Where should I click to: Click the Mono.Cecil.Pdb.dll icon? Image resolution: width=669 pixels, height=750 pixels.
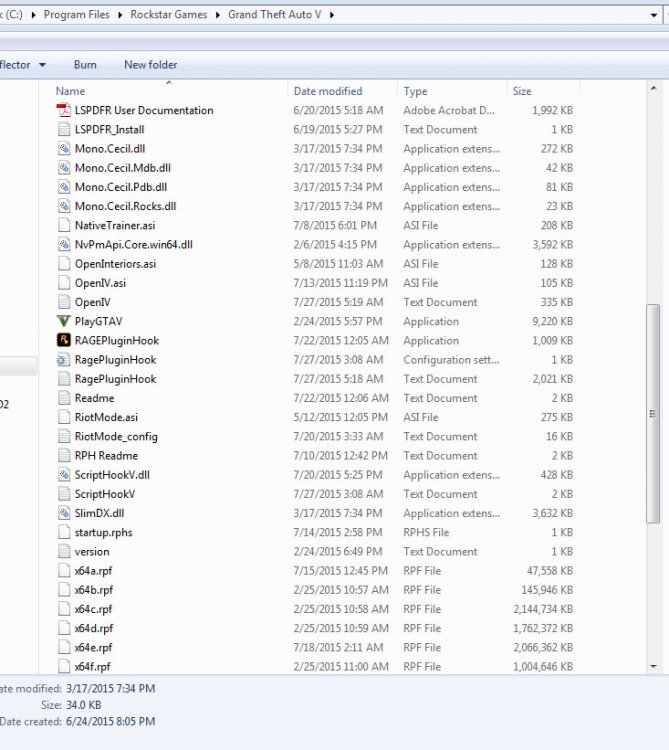click(64, 187)
